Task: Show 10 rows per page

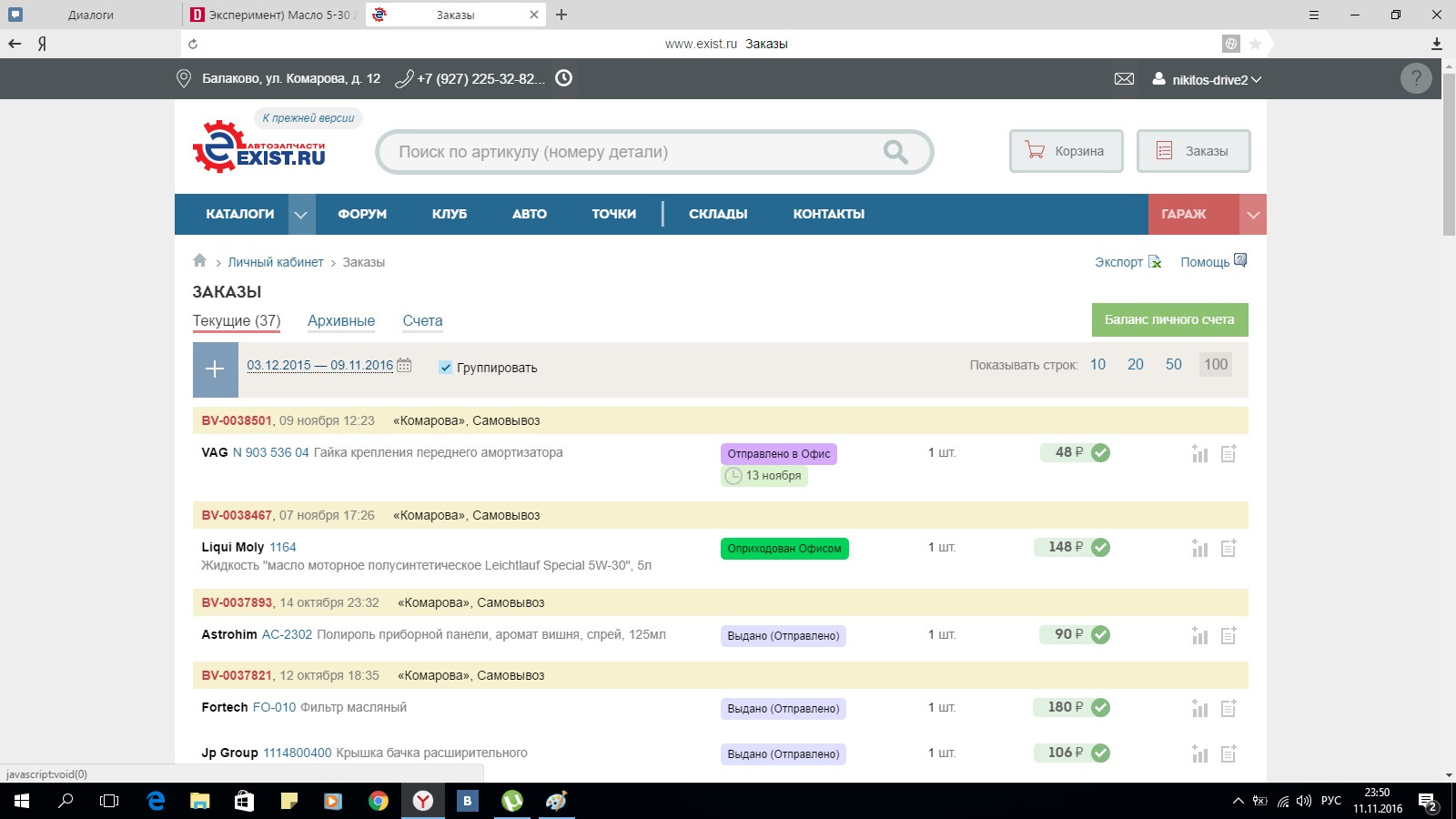Action: click(x=1098, y=364)
